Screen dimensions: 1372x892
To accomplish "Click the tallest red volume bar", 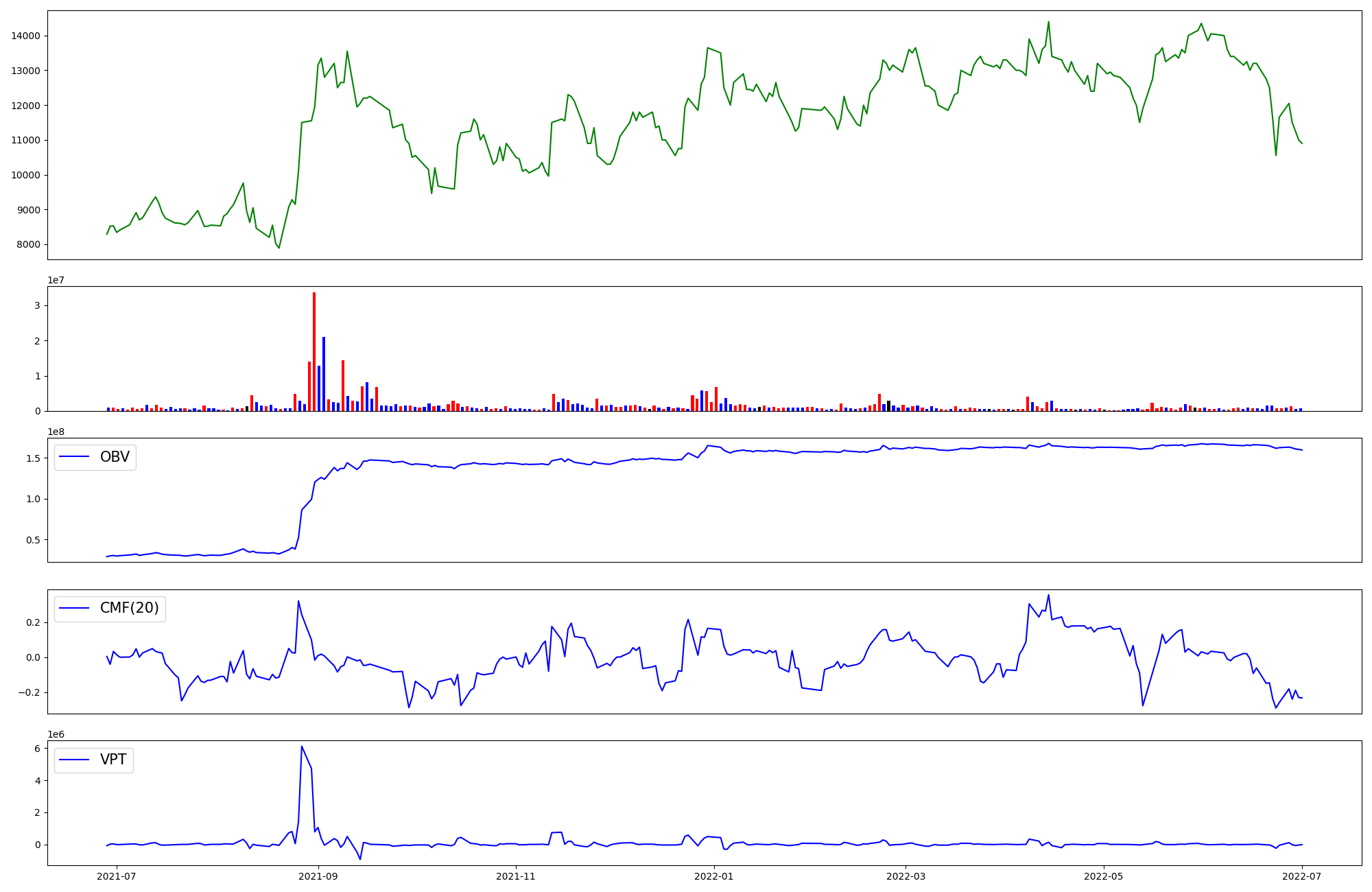I will (x=314, y=351).
